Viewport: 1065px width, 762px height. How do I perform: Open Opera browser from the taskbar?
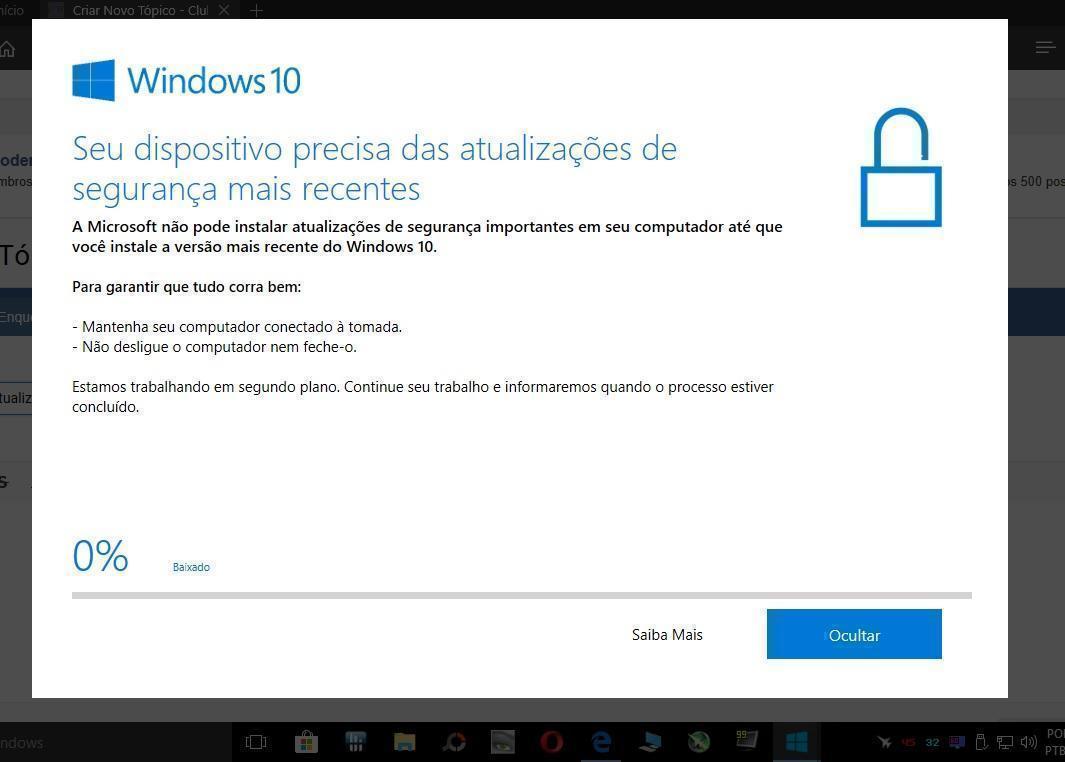552,742
